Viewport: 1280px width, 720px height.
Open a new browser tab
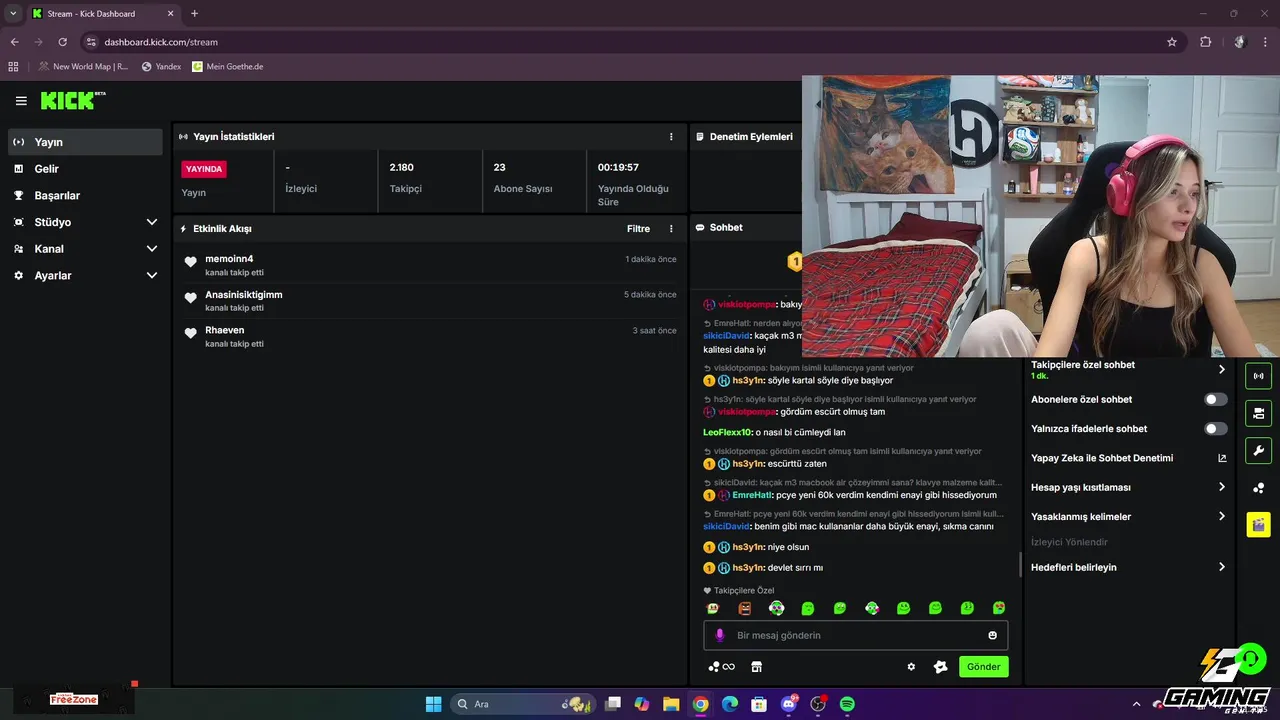coord(194,14)
